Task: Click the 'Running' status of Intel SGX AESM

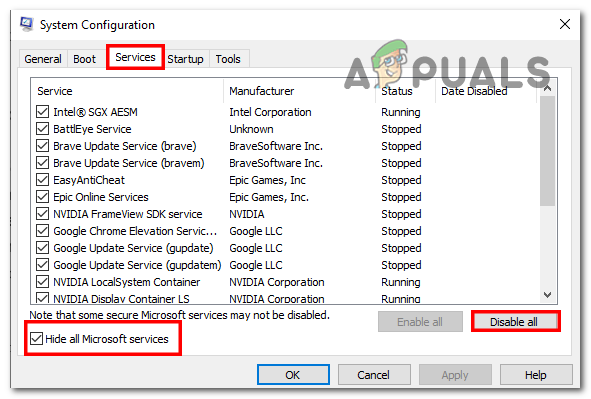Action: tap(401, 112)
